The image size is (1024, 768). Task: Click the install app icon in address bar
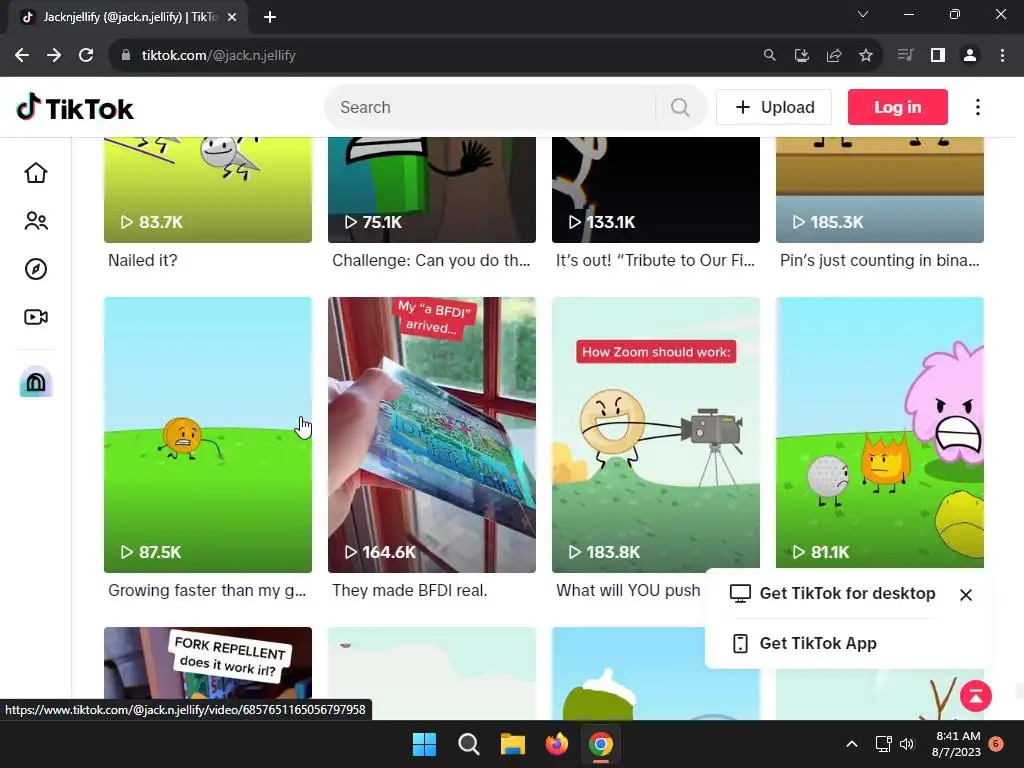[801, 56]
